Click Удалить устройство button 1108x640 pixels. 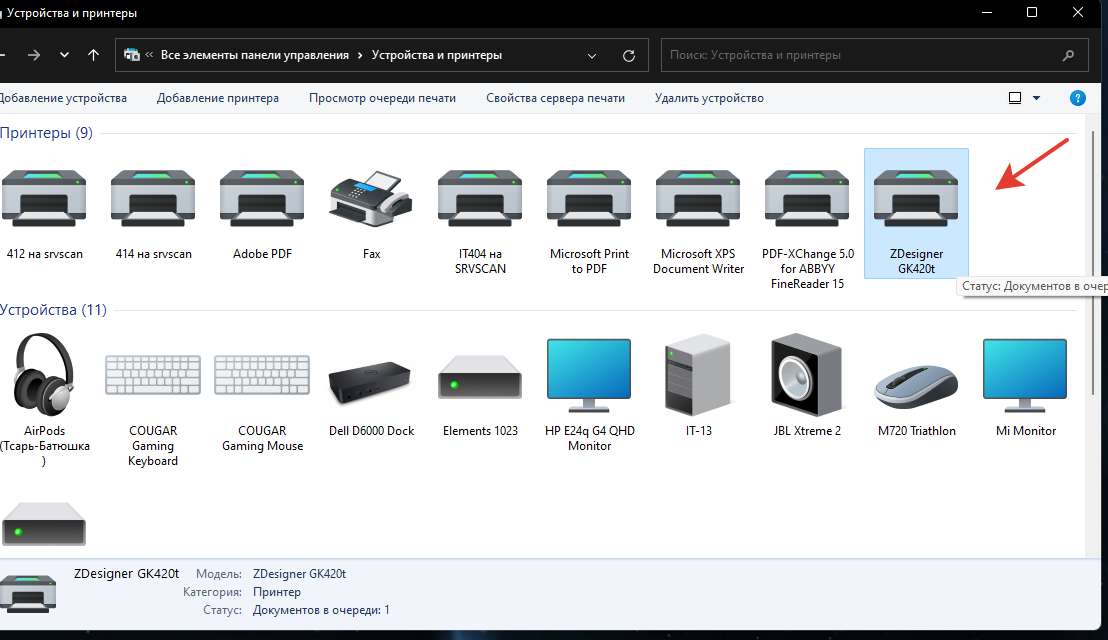pyautogui.click(x=709, y=98)
